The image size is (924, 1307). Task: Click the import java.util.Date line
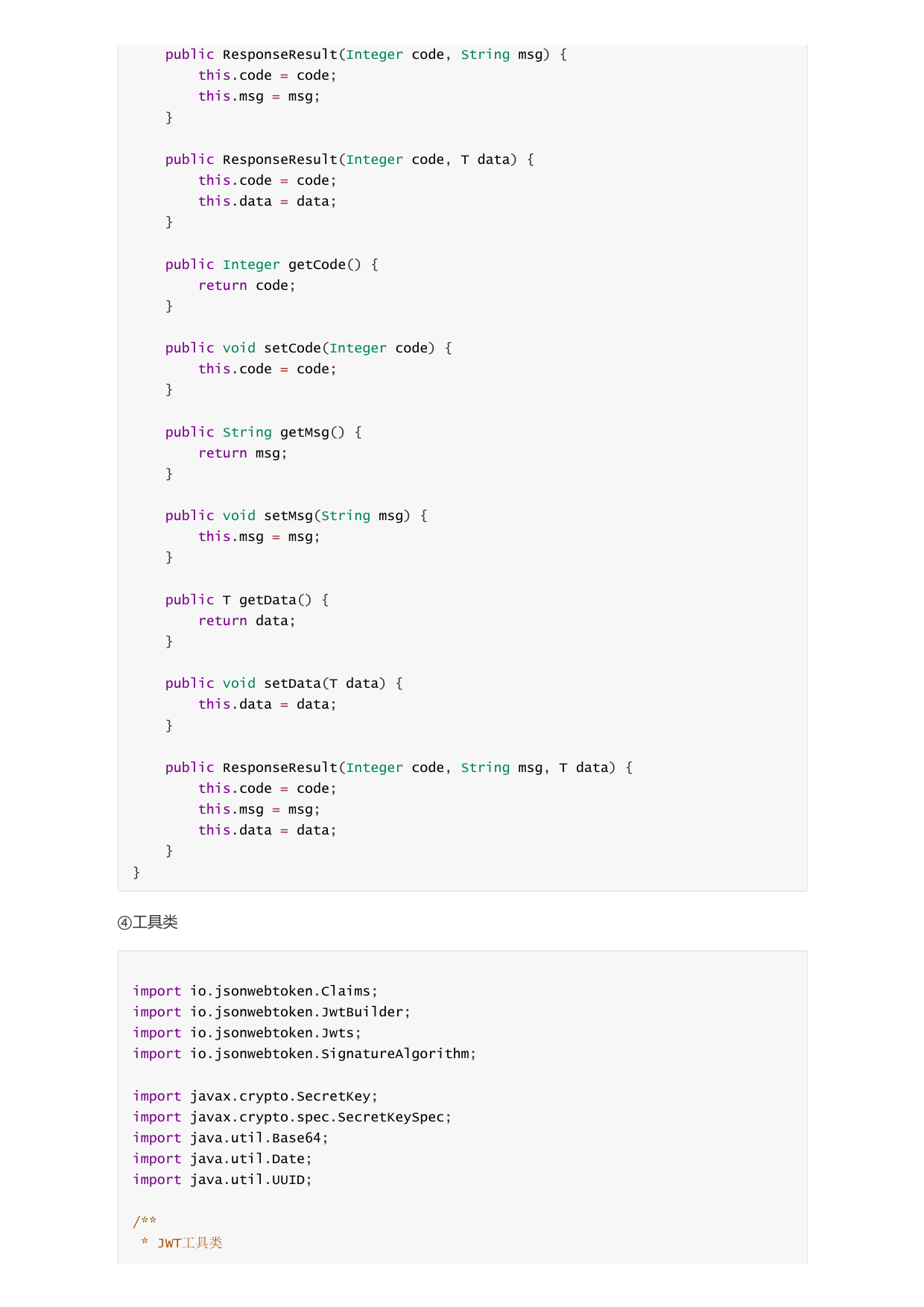coord(223,1159)
